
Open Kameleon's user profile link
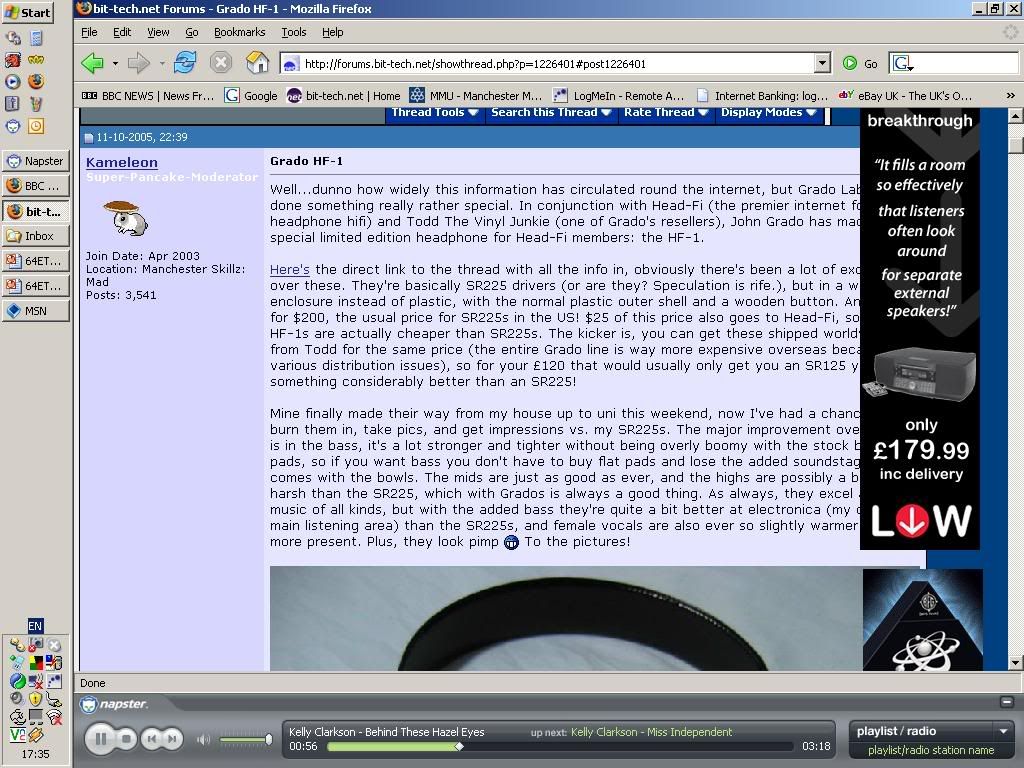point(121,162)
